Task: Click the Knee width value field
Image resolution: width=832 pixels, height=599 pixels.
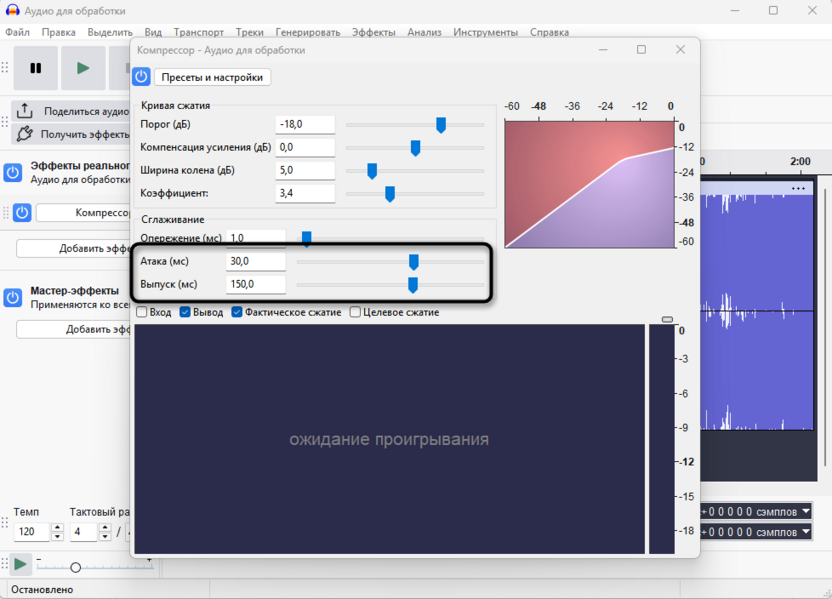Action: pos(305,170)
